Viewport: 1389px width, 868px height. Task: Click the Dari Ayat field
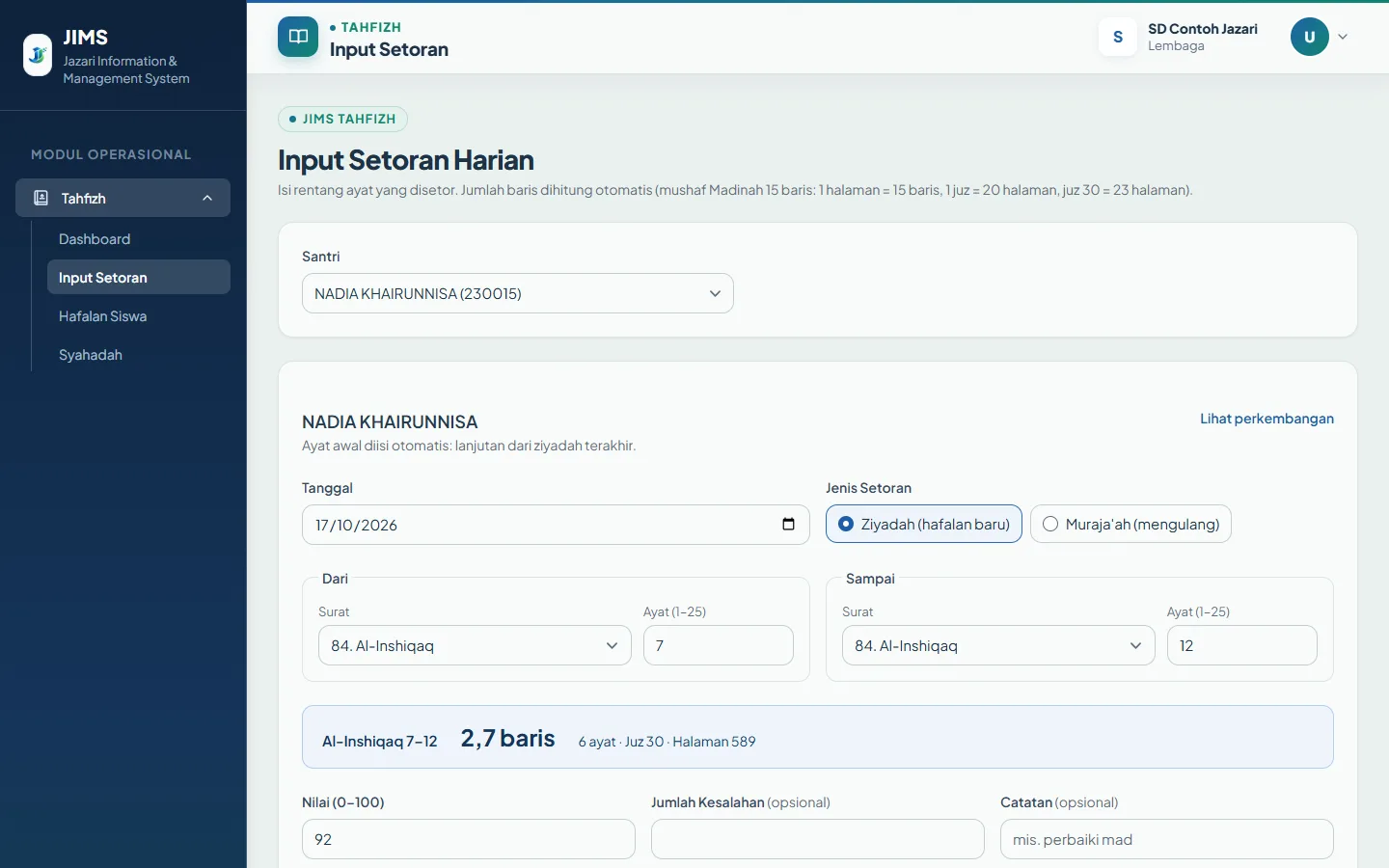click(x=719, y=645)
